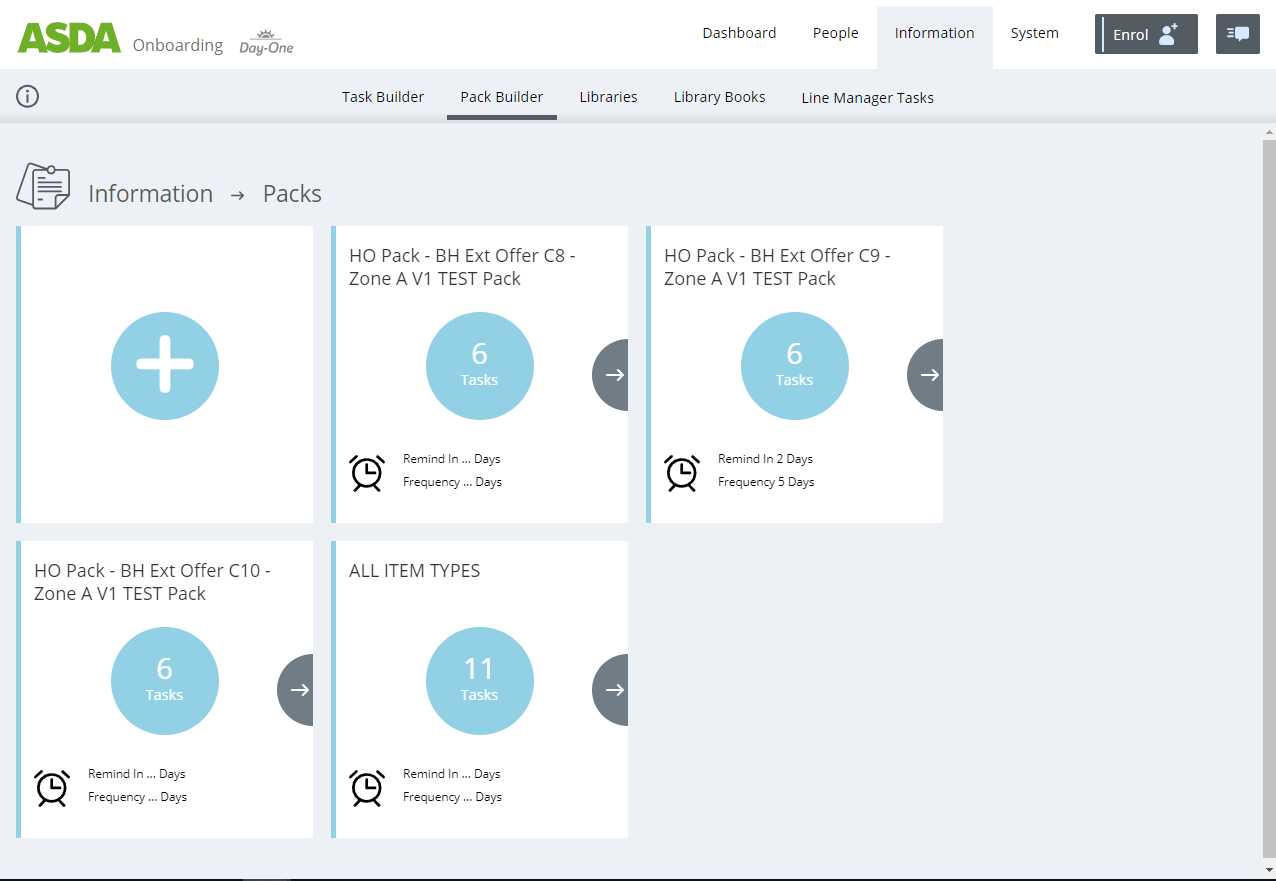
Task: Click the chat message icon in header
Action: tap(1237, 34)
